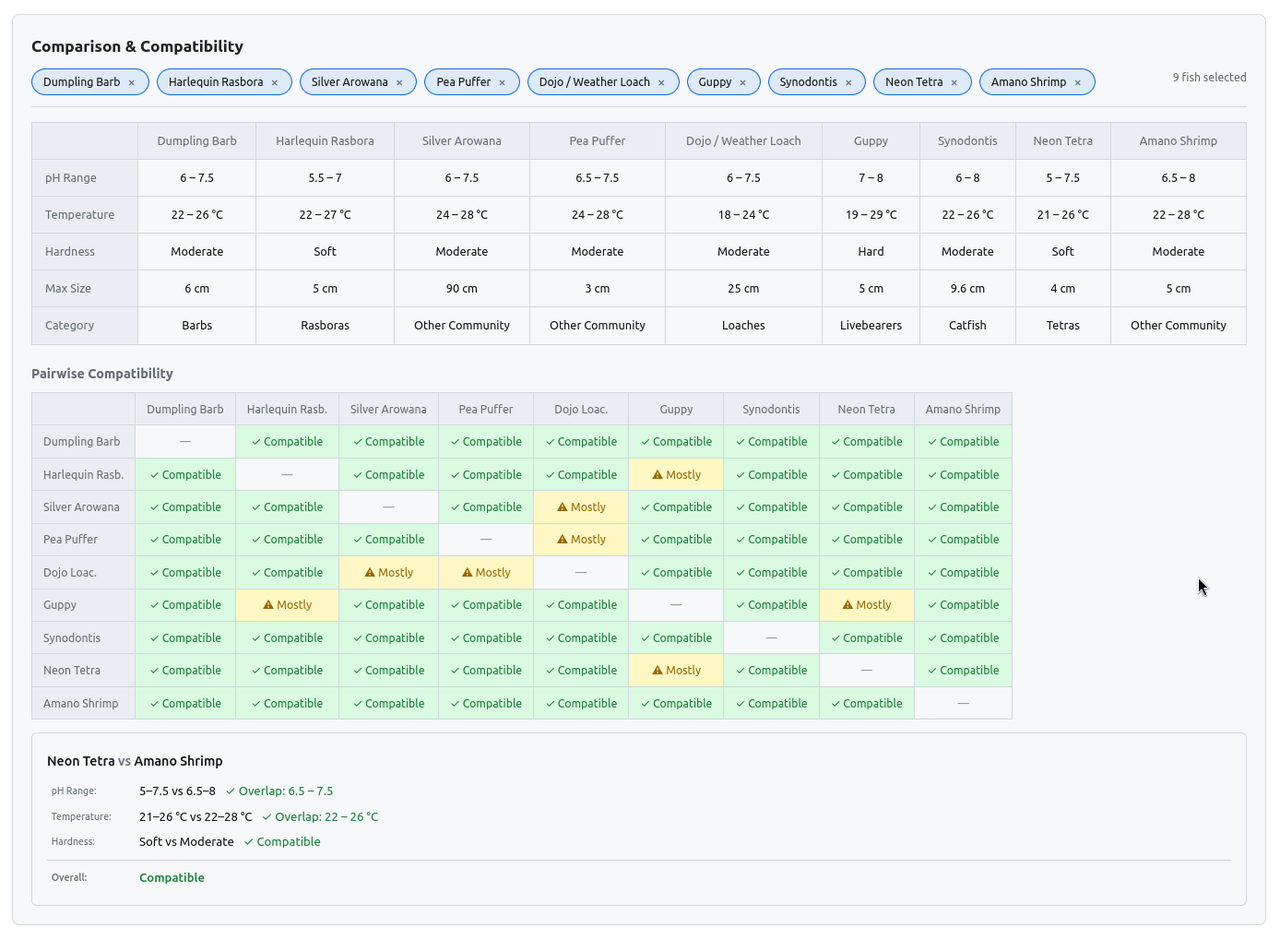This screenshot has width=1280, height=942.
Task: Select Silver Arowana row Synodontis Compatible cell
Action: [771, 507]
